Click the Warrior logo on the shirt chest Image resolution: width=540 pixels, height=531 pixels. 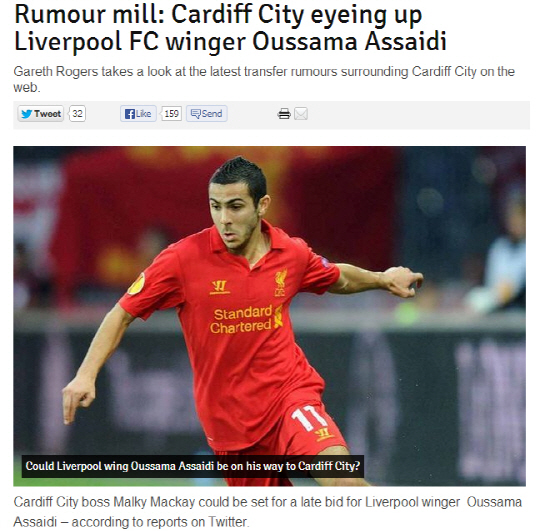(x=219, y=287)
